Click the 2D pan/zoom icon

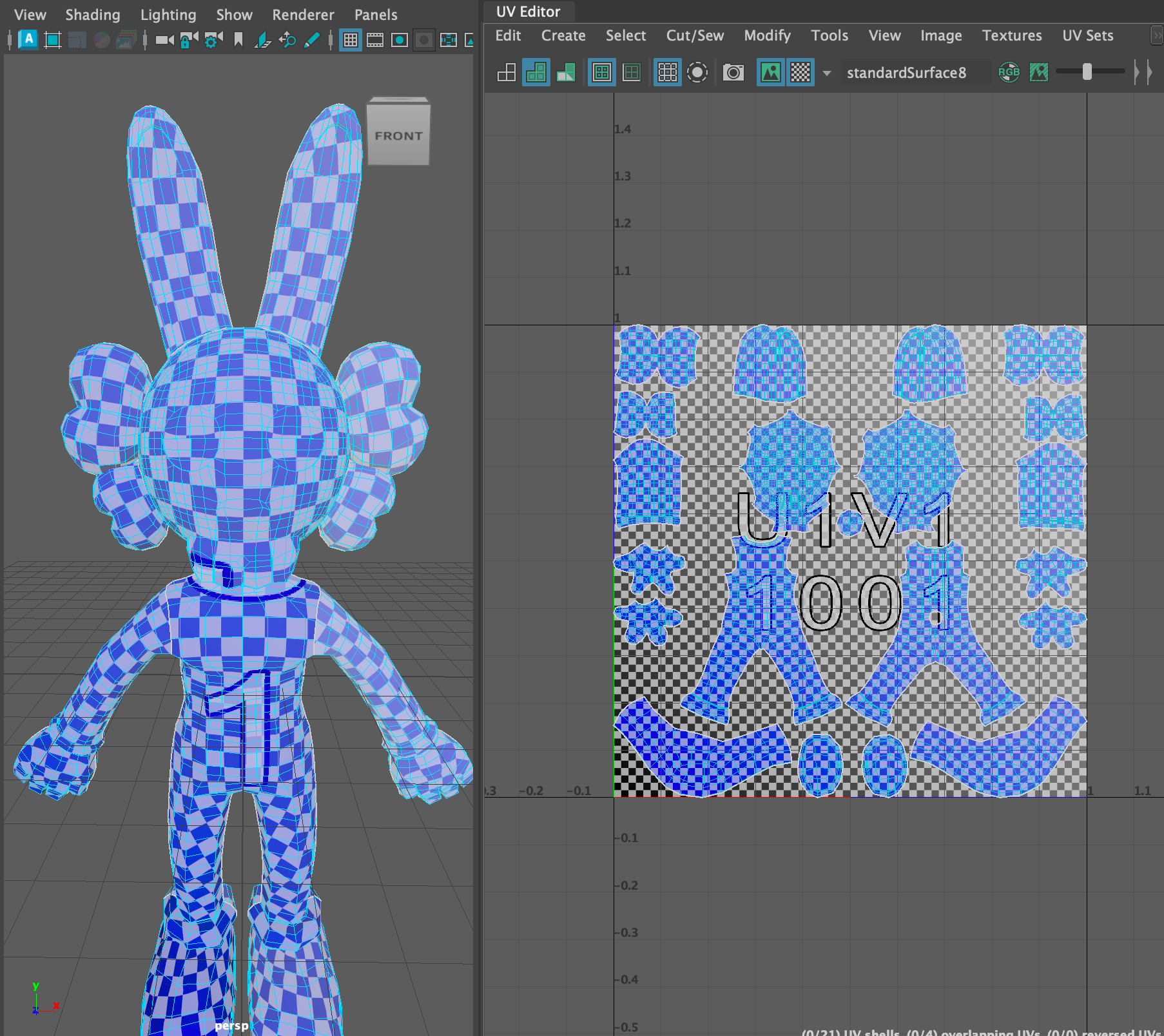(x=287, y=40)
